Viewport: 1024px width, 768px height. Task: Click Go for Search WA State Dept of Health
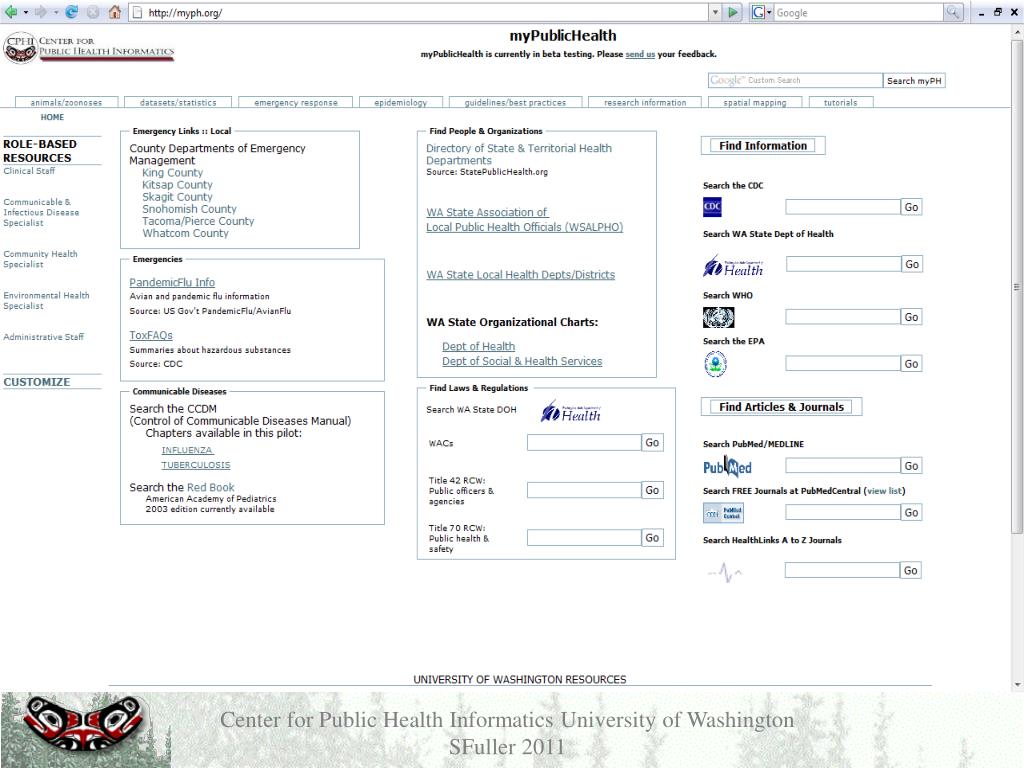912,264
